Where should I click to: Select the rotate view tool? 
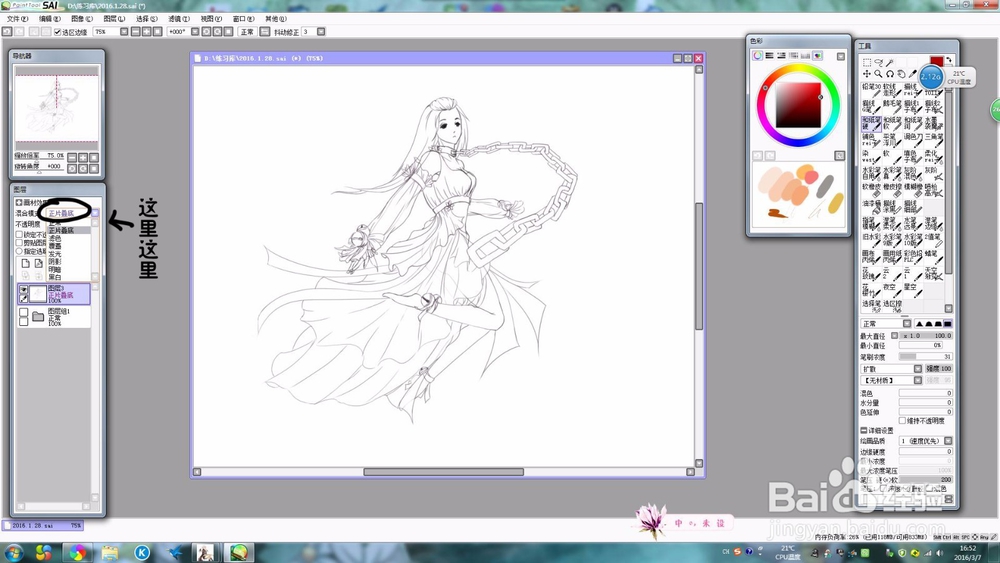coord(890,74)
